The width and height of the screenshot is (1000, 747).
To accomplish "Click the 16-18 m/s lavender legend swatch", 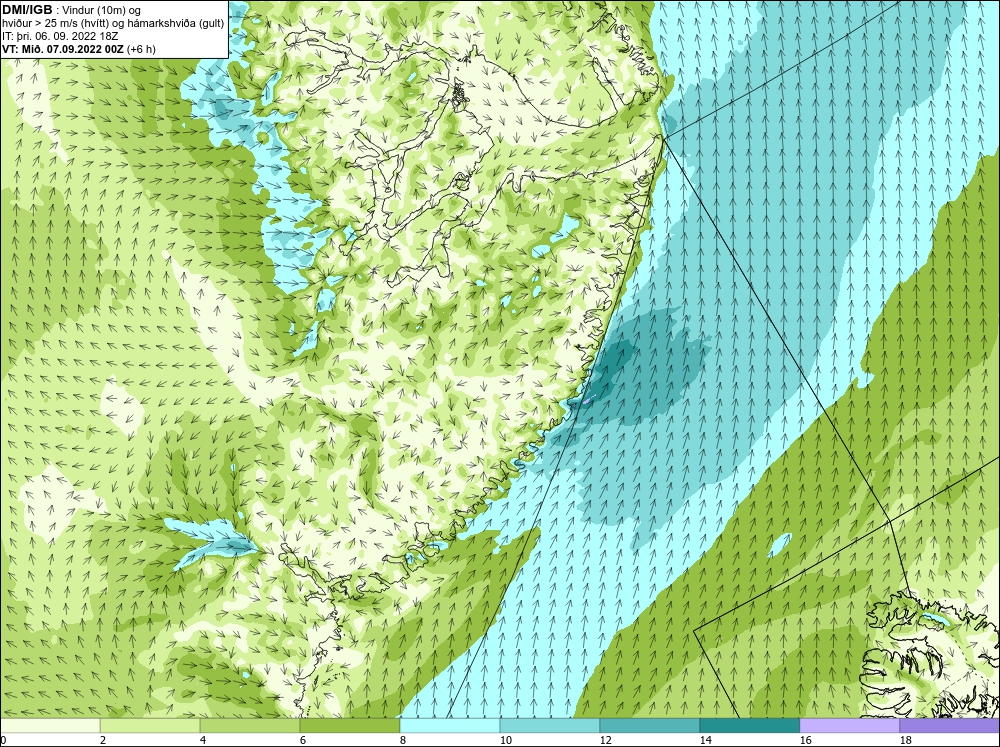I will click(849, 726).
